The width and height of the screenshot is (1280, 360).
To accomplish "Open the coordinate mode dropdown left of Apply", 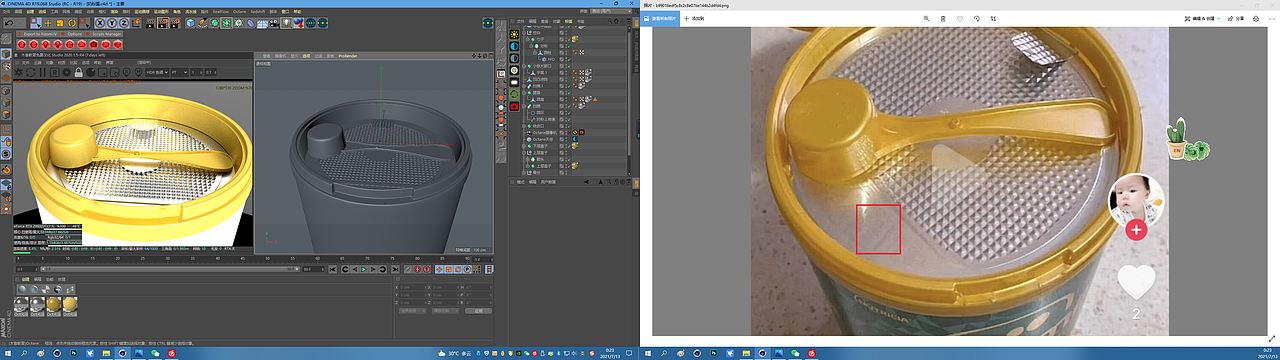I will (x=413, y=311).
